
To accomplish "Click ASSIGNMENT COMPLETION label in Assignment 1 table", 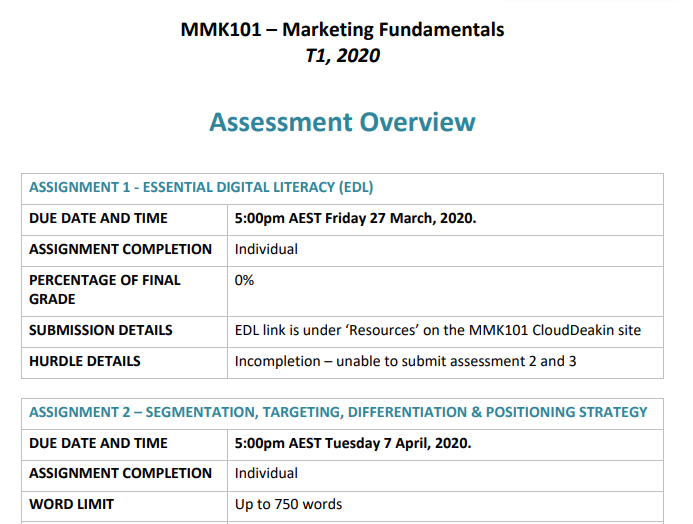I will (x=120, y=249).
